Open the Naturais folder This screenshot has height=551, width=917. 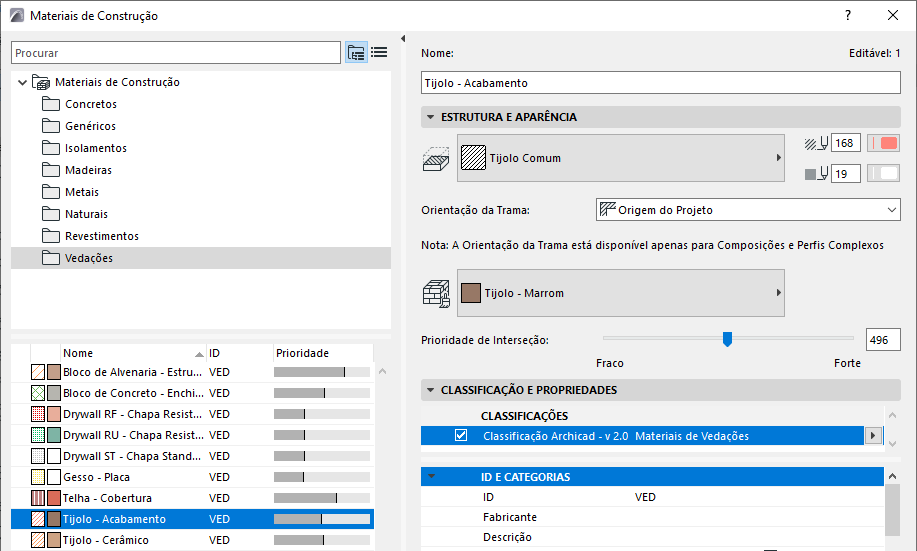click(x=75, y=214)
